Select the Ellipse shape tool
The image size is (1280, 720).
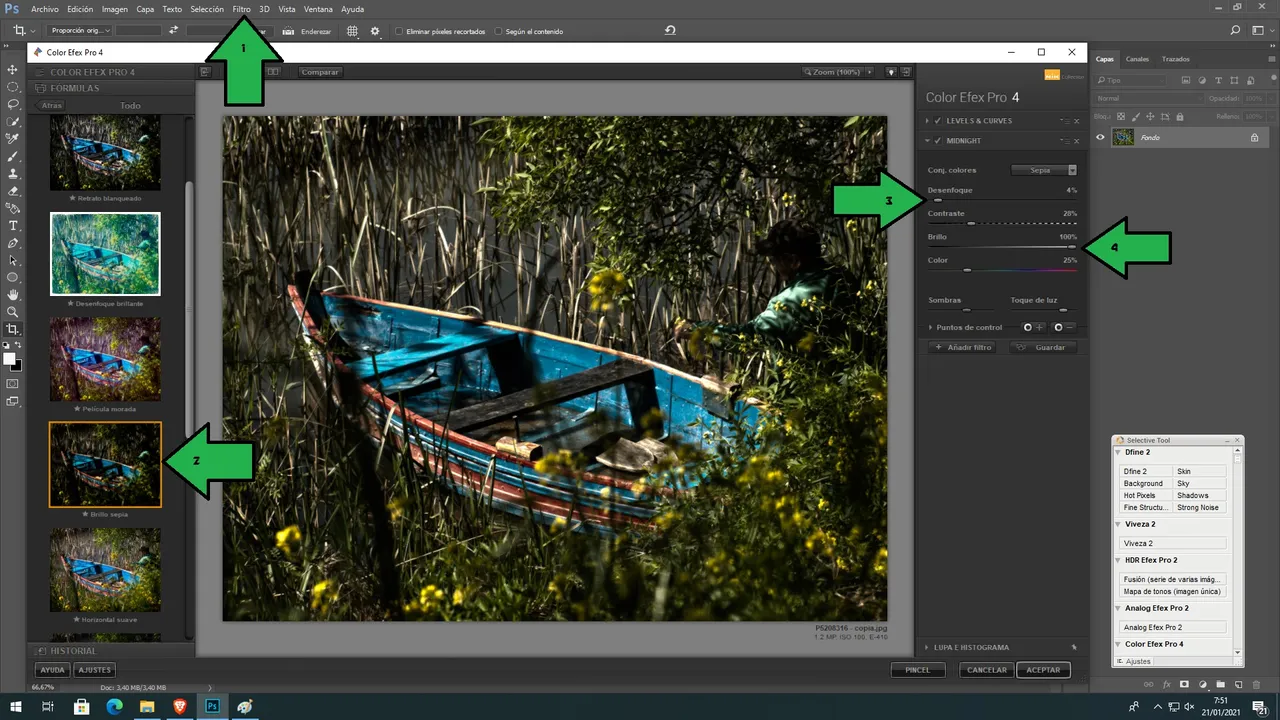13,277
